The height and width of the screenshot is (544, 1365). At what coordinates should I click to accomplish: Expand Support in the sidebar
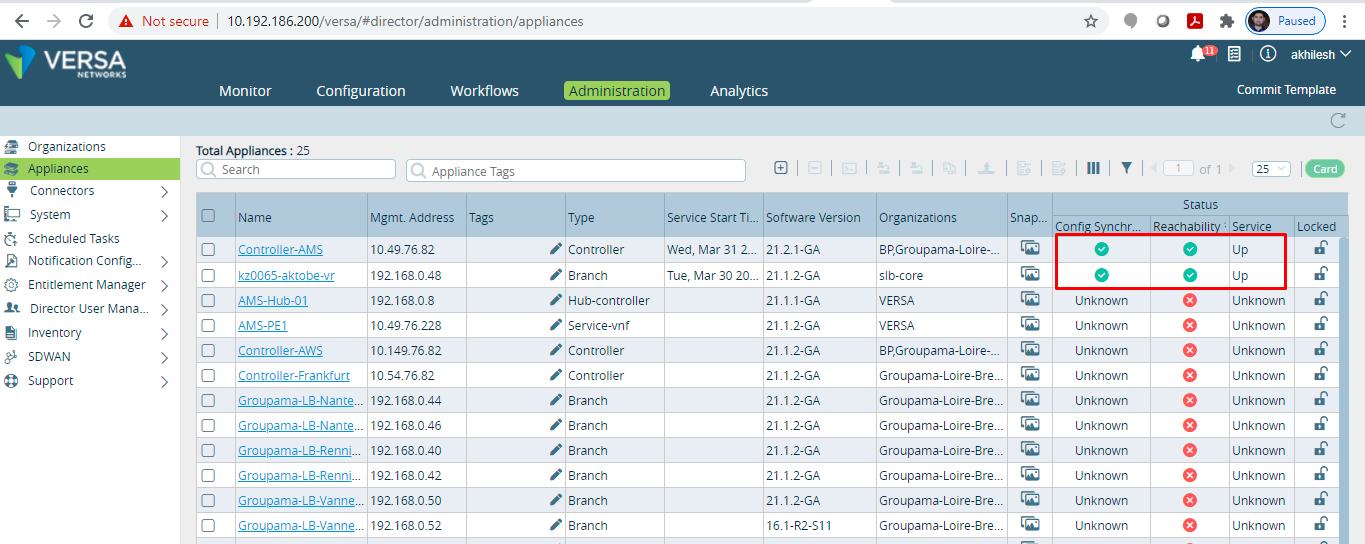pyautogui.click(x=164, y=381)
